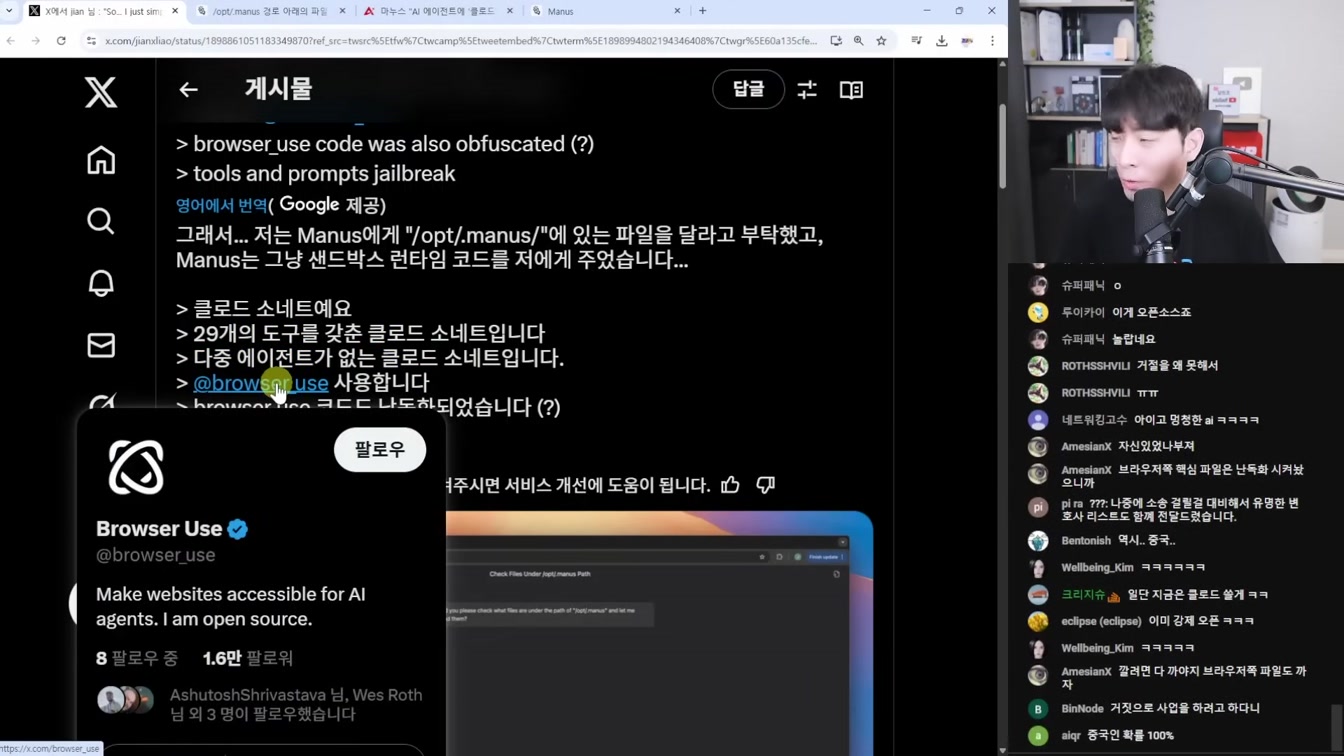View site information icon in address bar

click(x=91, y=41)
